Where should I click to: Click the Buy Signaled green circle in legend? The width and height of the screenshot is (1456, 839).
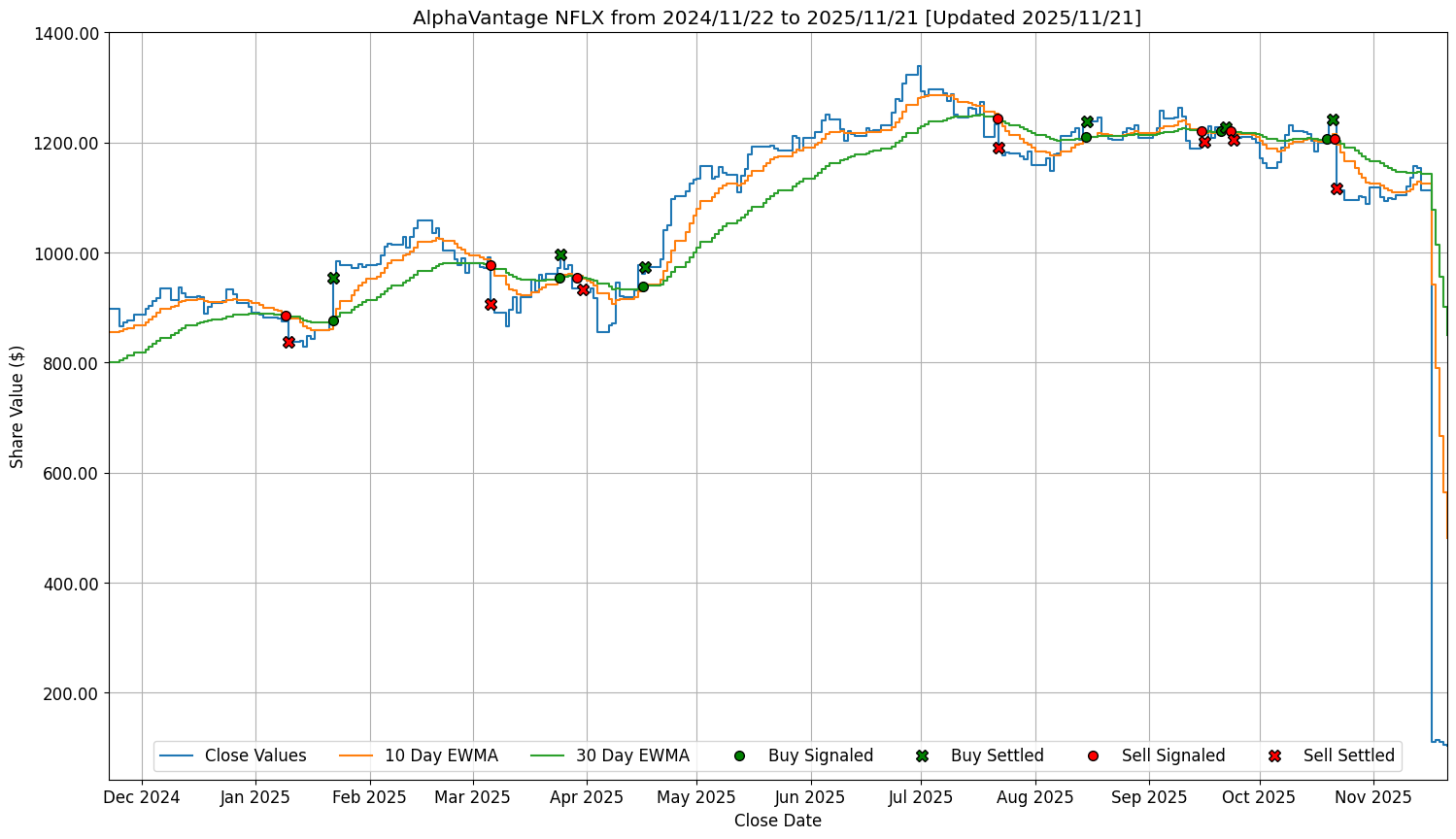(739, 755)
